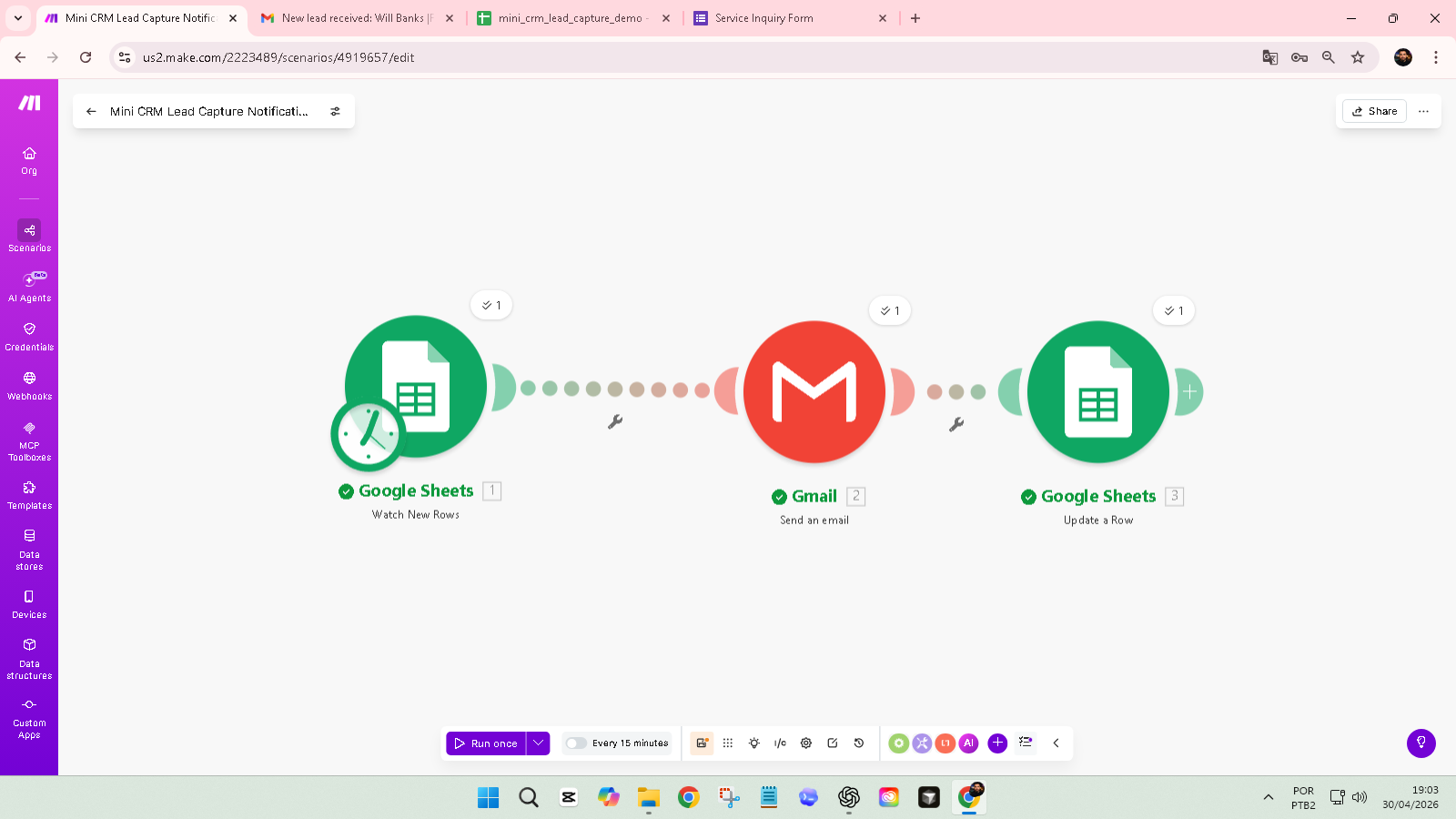Add another module after Update a Row
1456x819 pixels.
tap(1189, 391)
